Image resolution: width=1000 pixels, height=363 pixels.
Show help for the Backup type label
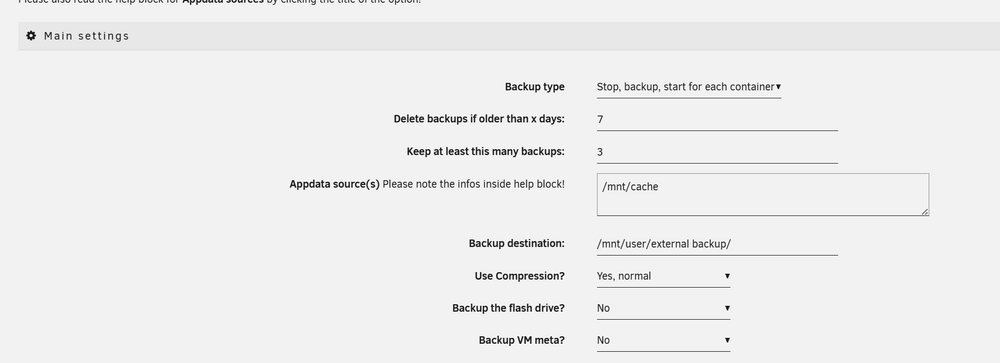[534, 87]
